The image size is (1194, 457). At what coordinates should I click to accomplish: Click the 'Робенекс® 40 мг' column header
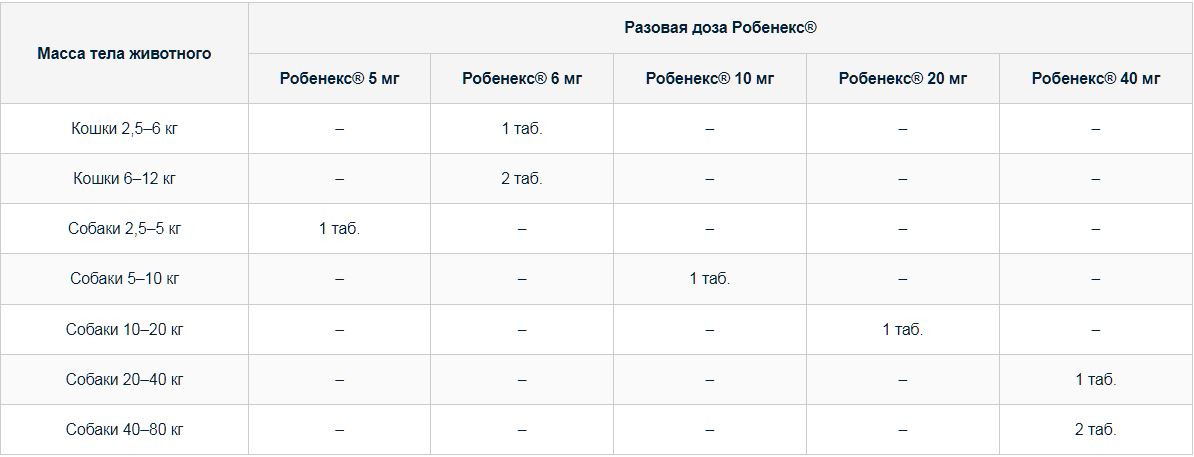click(1096, 78)
